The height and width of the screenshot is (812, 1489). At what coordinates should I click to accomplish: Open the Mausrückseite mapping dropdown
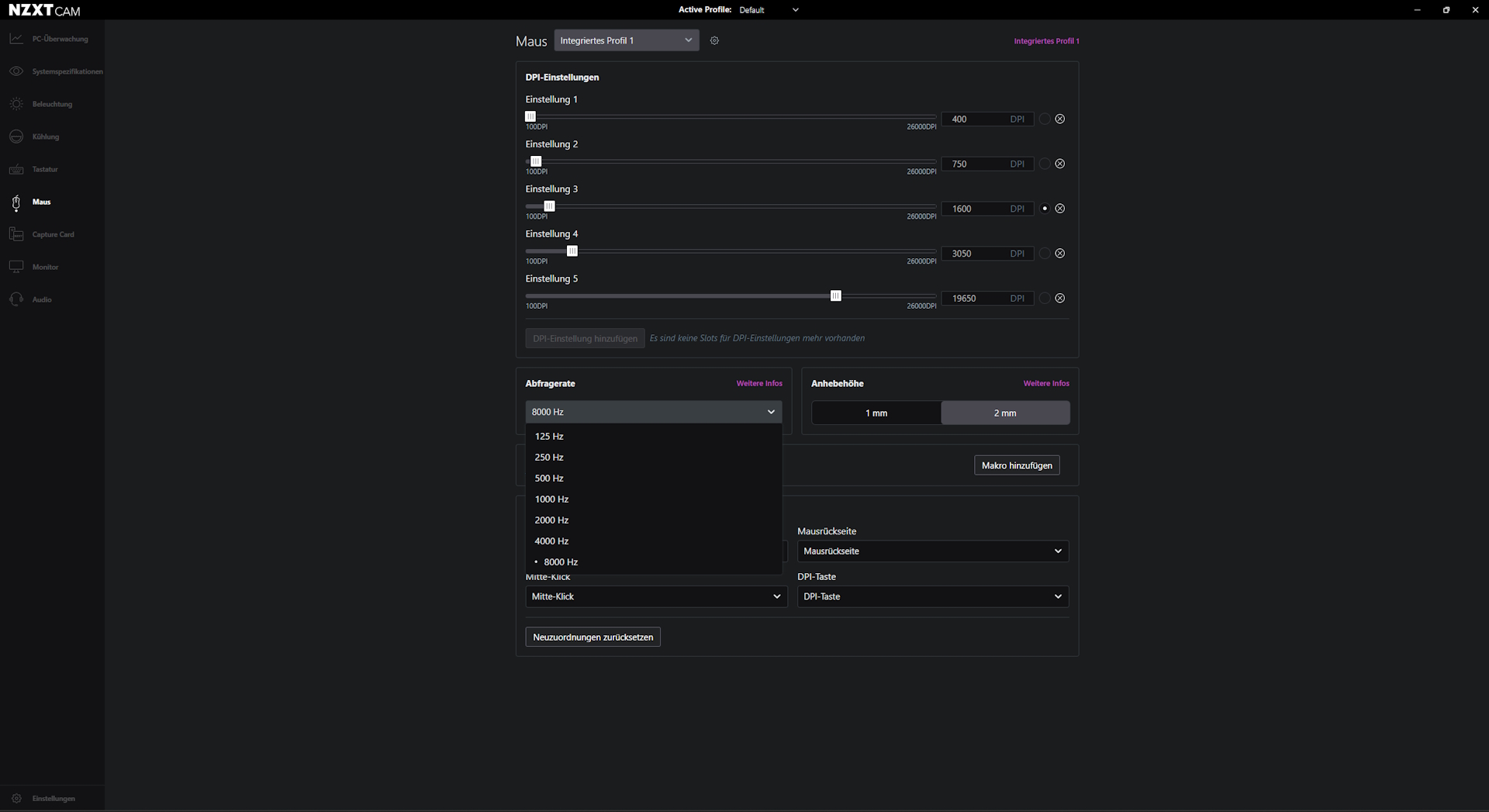[x=932, y=551]
